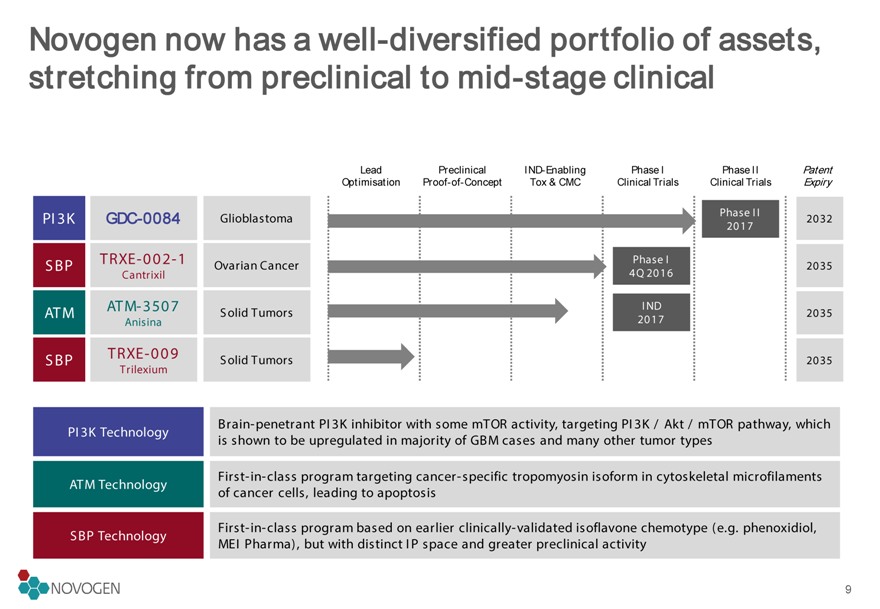The image size is (880, 609).
Task: Click the Phase II 2017 milestone box
Action: [x=740, y=219]
